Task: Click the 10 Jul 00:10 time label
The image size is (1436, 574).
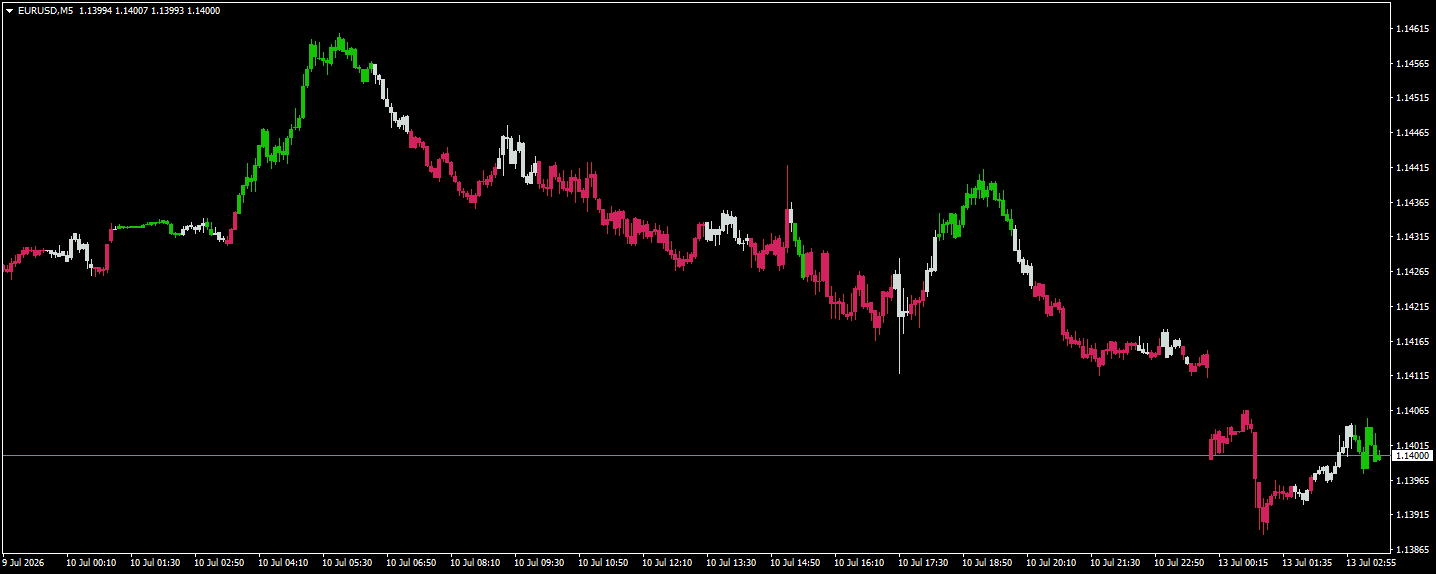Action: [x=91, y=563]
